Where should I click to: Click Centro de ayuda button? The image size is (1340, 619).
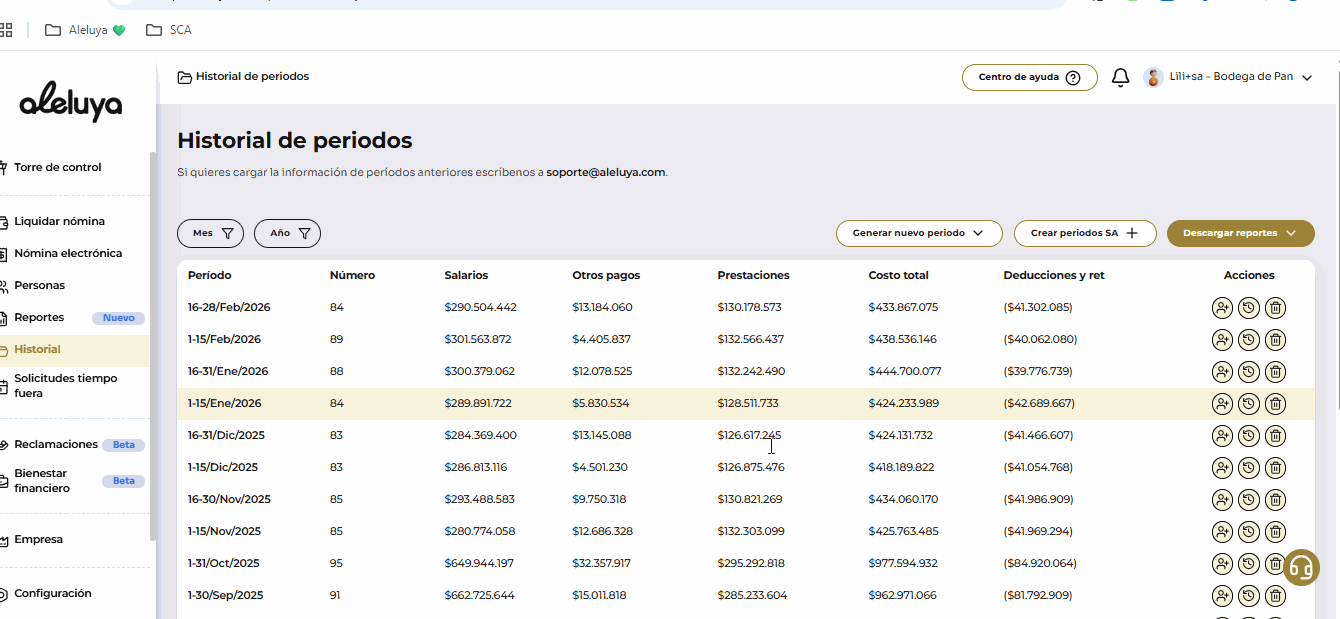[x=1029, y=77]
